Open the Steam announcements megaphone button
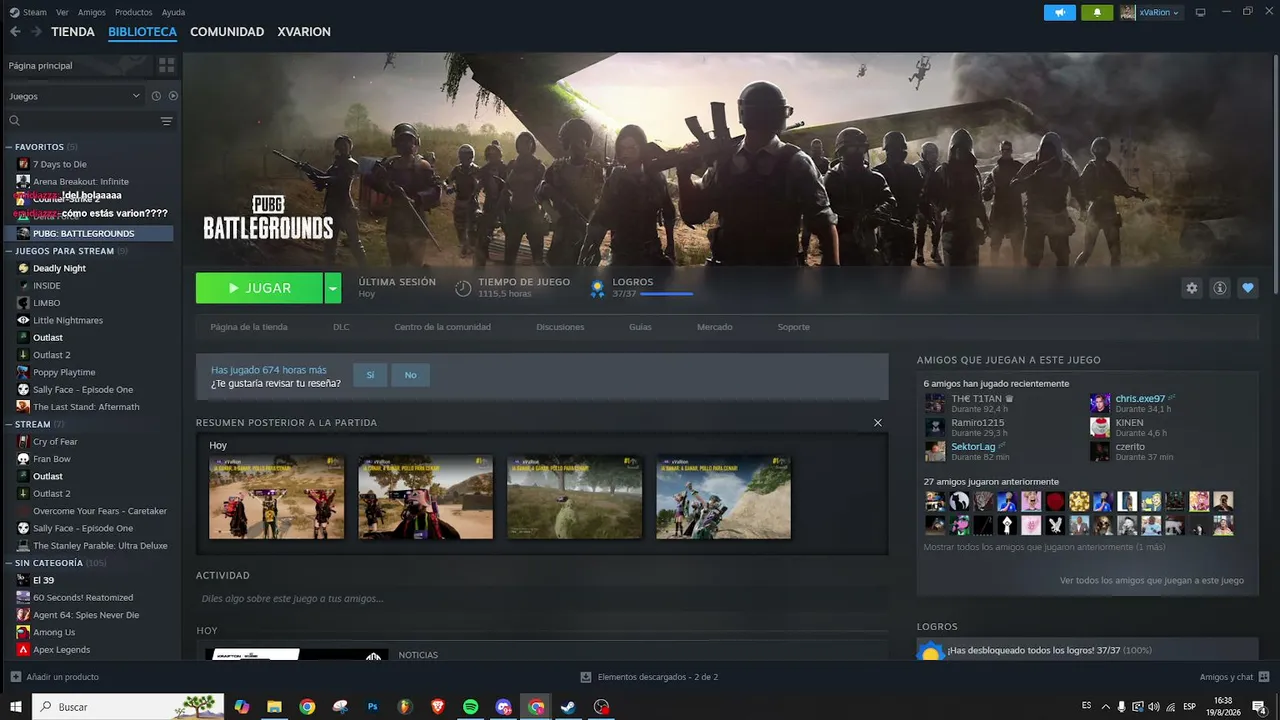The height and width of the screenshot is (720, 1280). (1060, 12)
